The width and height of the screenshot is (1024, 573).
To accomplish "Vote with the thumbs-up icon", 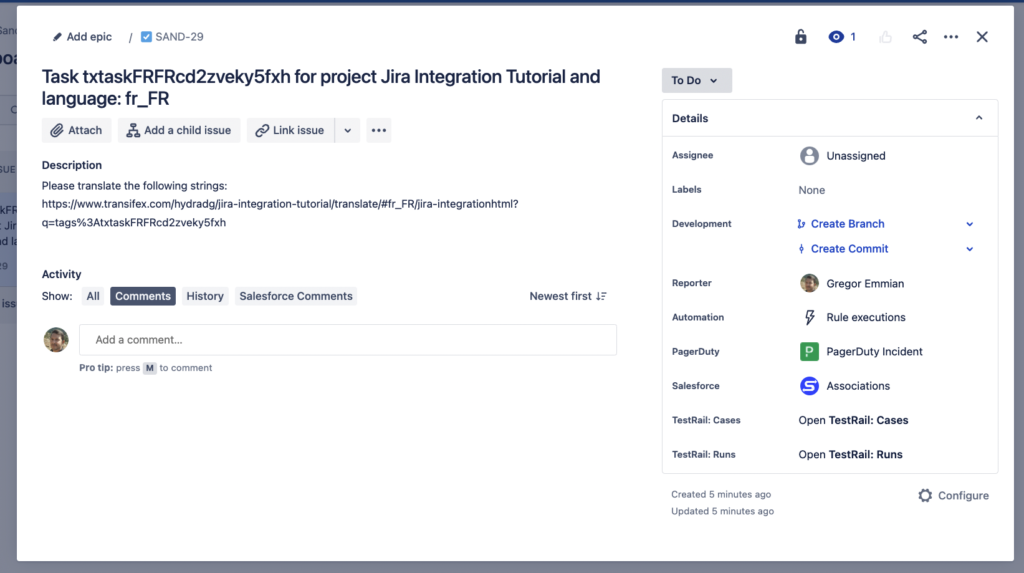I will tap(886, 37).
